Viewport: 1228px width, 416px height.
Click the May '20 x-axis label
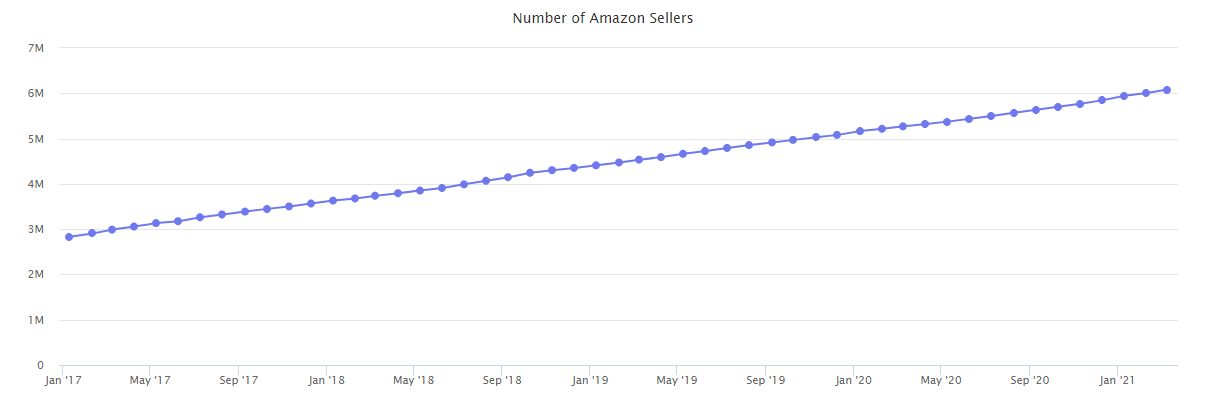[940, 381]
